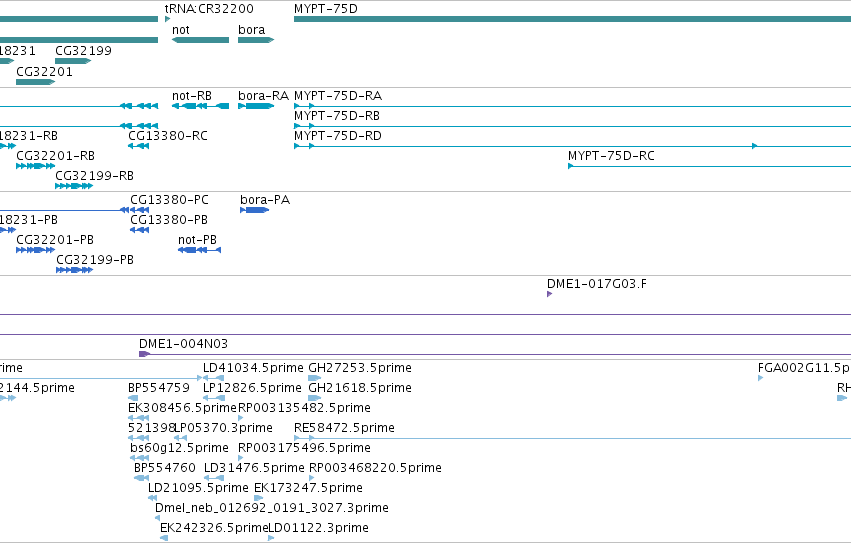The width and height of the screenshot is (851, 543).
Task: Select the bs60g12.5prime EST glyph
Action: point(139,458)
